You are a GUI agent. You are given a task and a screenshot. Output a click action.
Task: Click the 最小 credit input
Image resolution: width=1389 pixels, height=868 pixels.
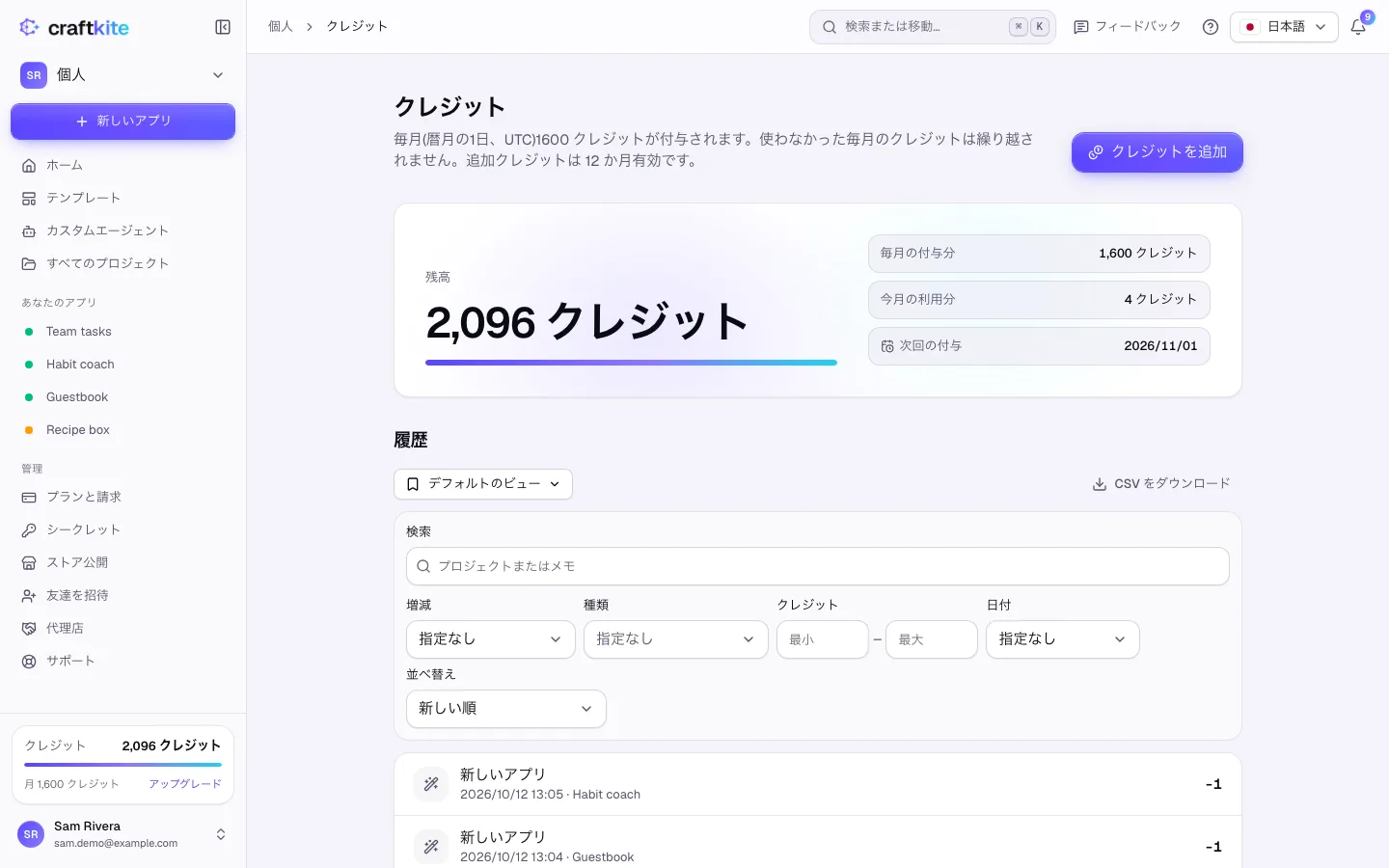click(x=823, y=639)
